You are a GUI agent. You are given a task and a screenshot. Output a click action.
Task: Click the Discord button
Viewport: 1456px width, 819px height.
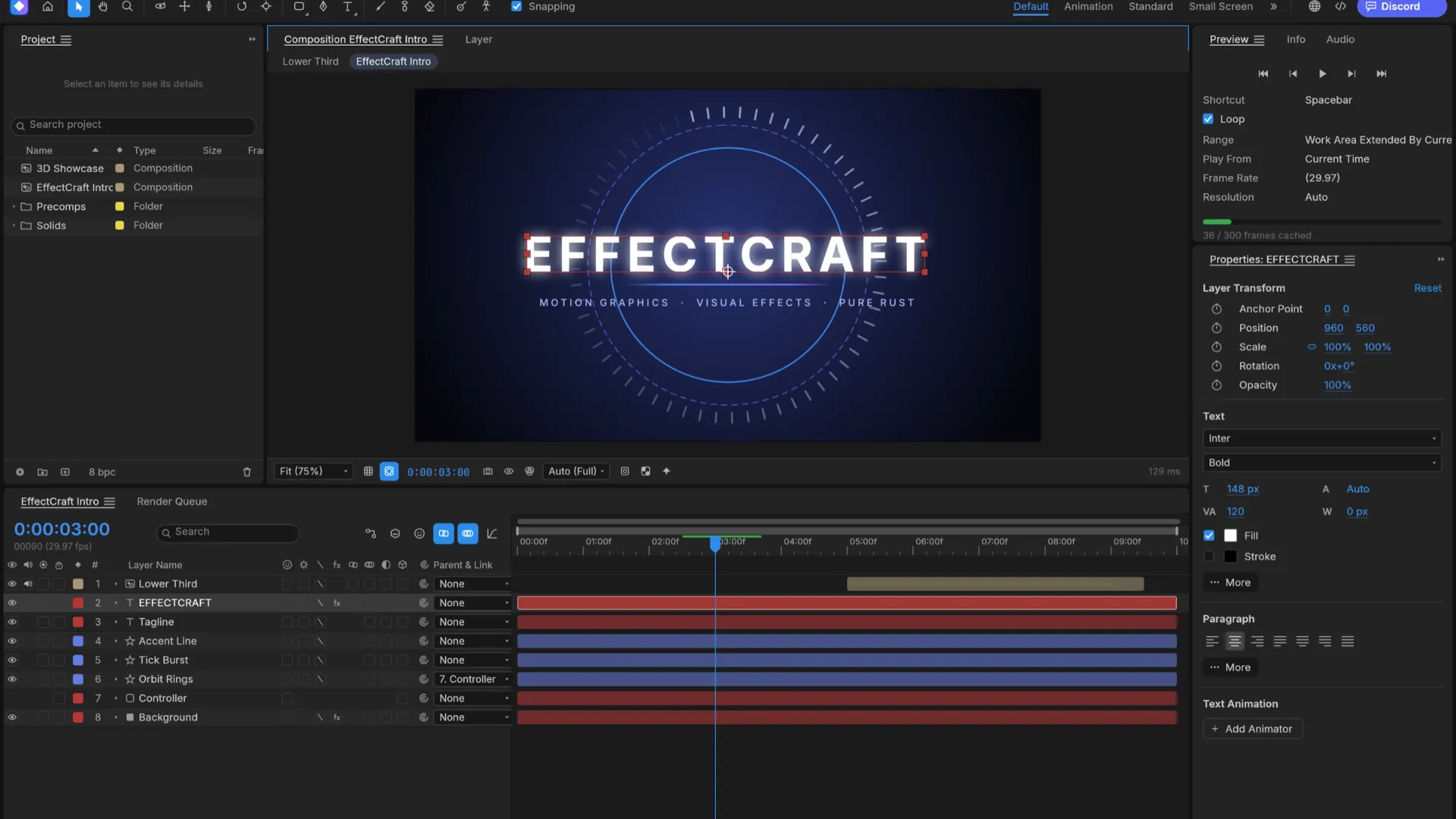[1401, 7]
